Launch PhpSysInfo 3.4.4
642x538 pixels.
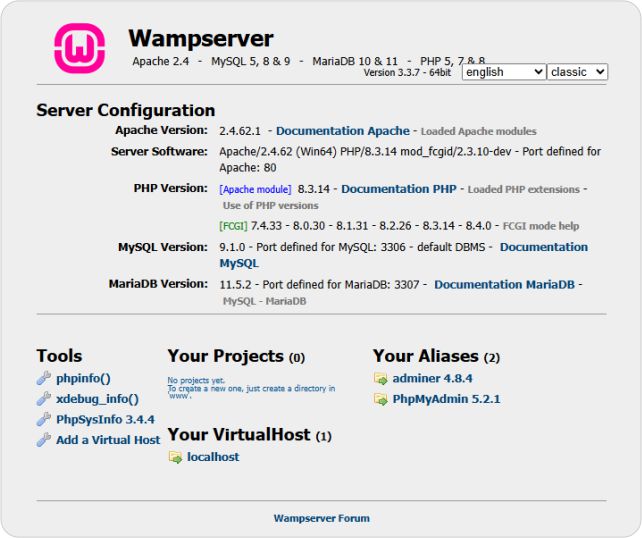pyautogui.click(x=105, y=419)
